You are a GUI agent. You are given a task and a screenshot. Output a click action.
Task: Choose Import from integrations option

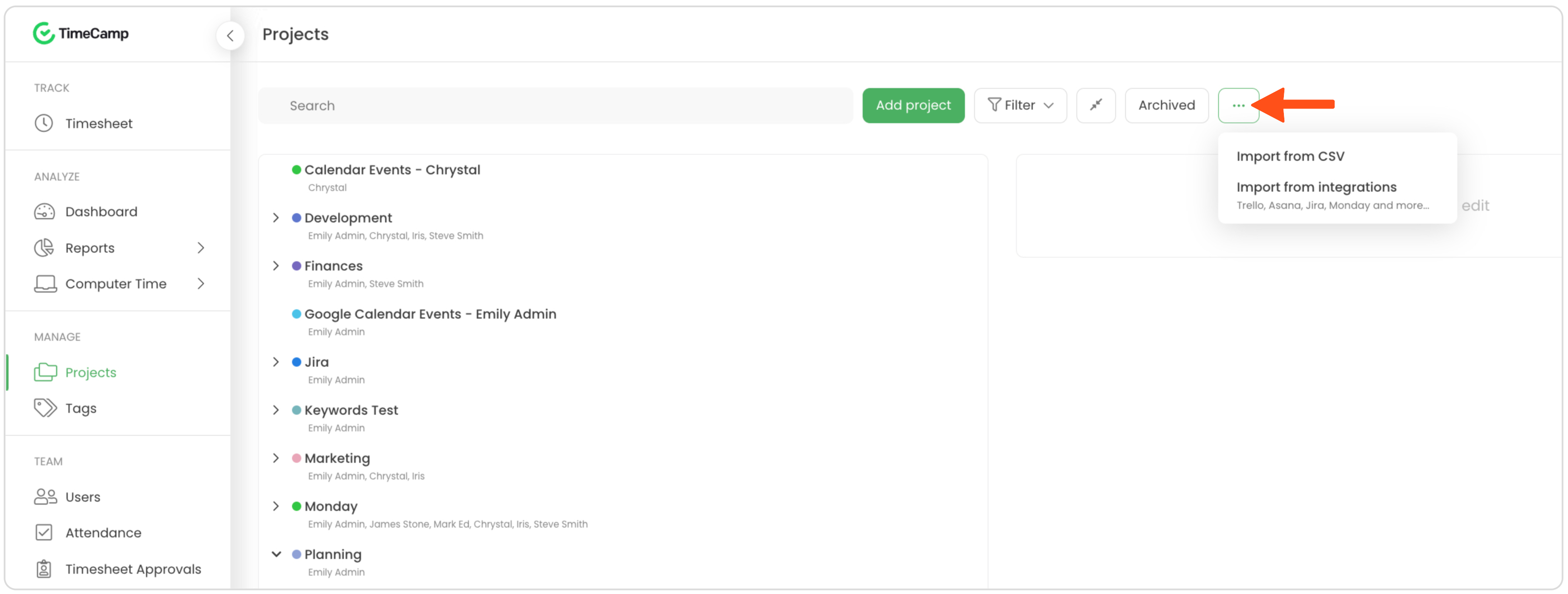point(1316,187)
